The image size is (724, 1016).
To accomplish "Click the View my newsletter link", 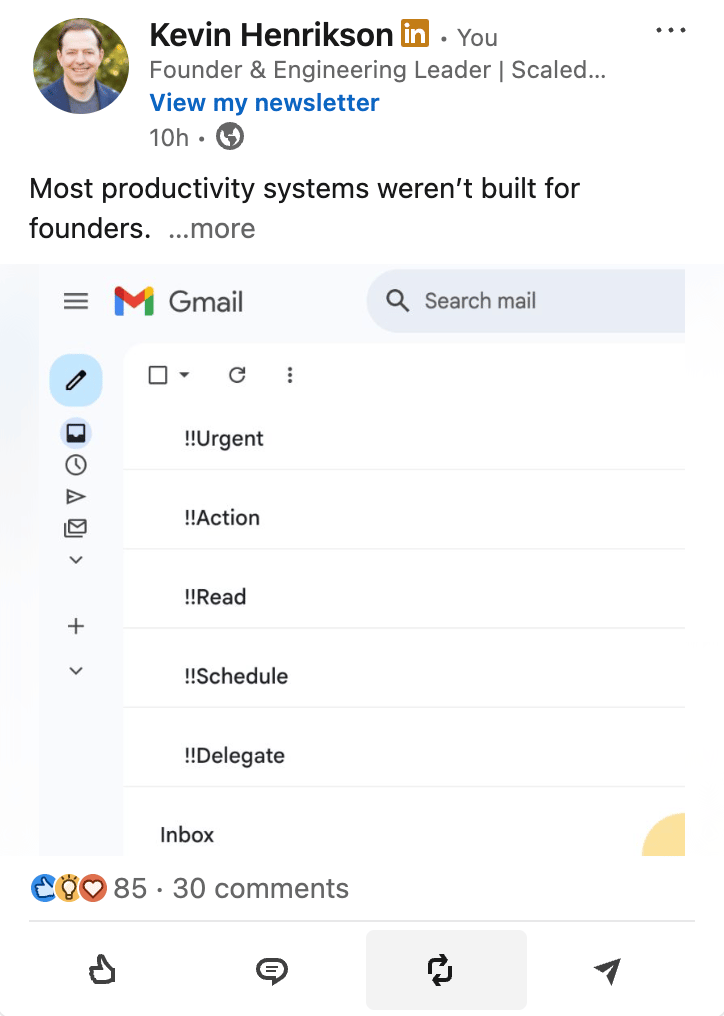I will click(264, 103).
